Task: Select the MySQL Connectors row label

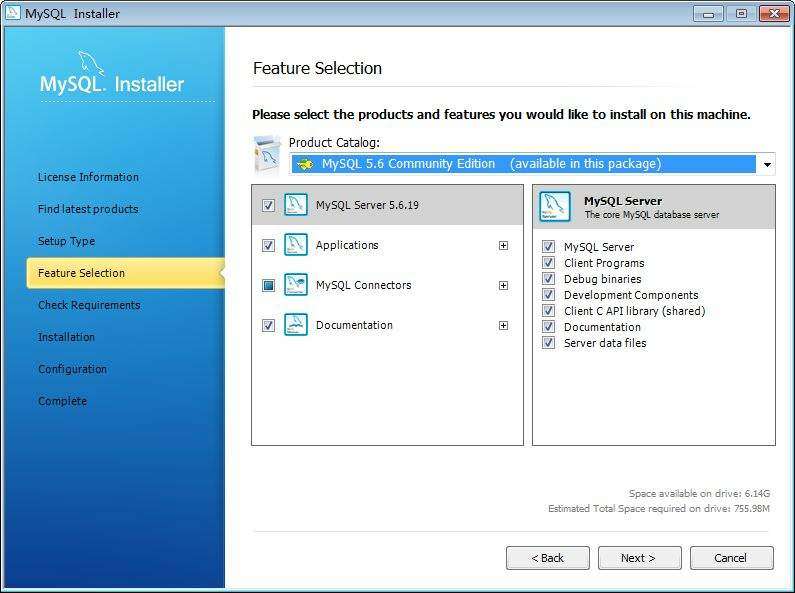Action: pyautogui.click(x=364, y=285)
